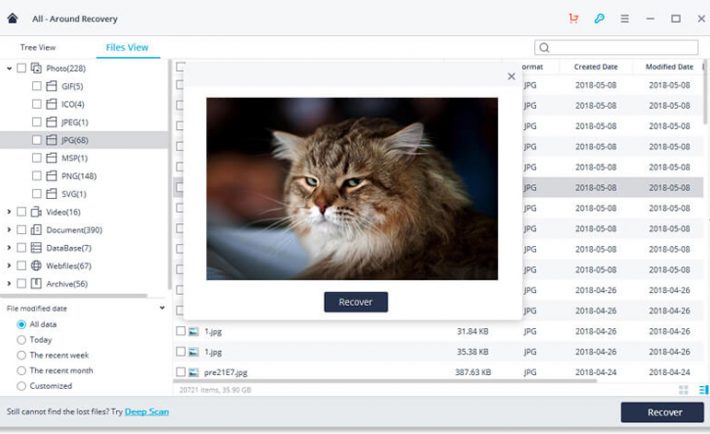Click into the search input field
Screen dimensions: 710x434
pos(616,48)
